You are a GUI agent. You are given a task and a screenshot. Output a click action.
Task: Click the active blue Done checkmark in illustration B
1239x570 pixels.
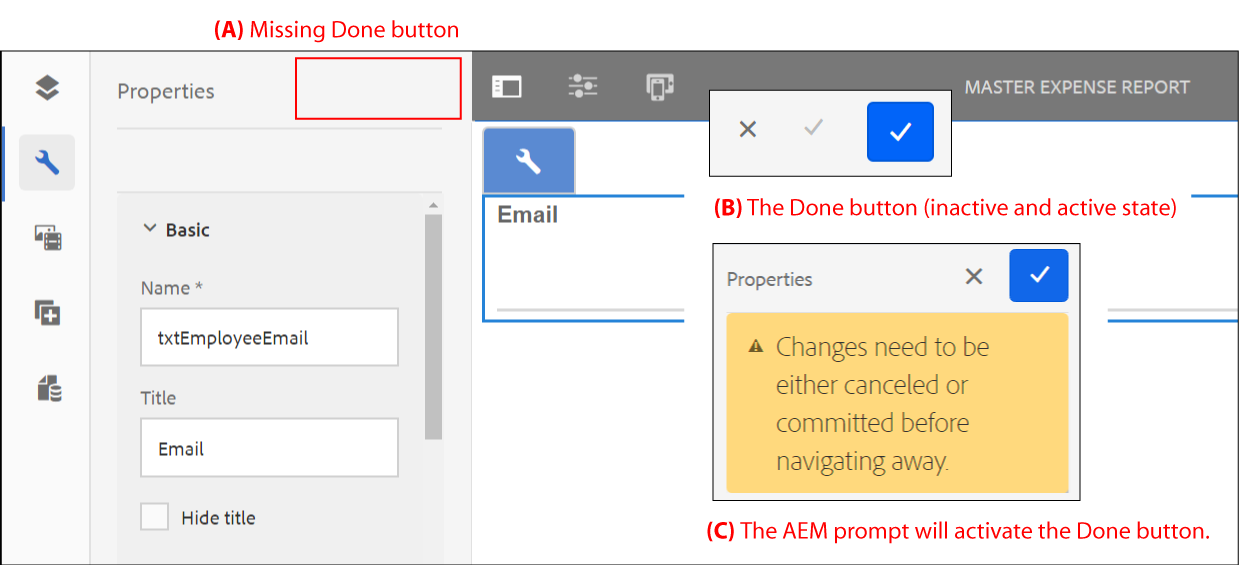[900, 132]
